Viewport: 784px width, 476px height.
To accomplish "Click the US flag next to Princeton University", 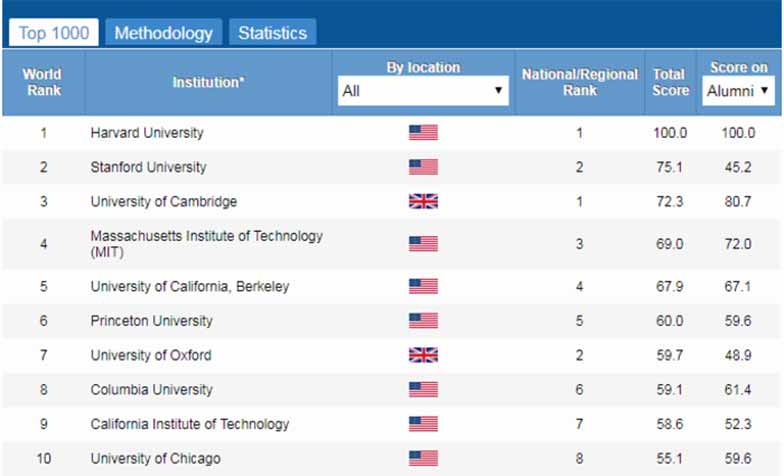I will pos(423,320).
